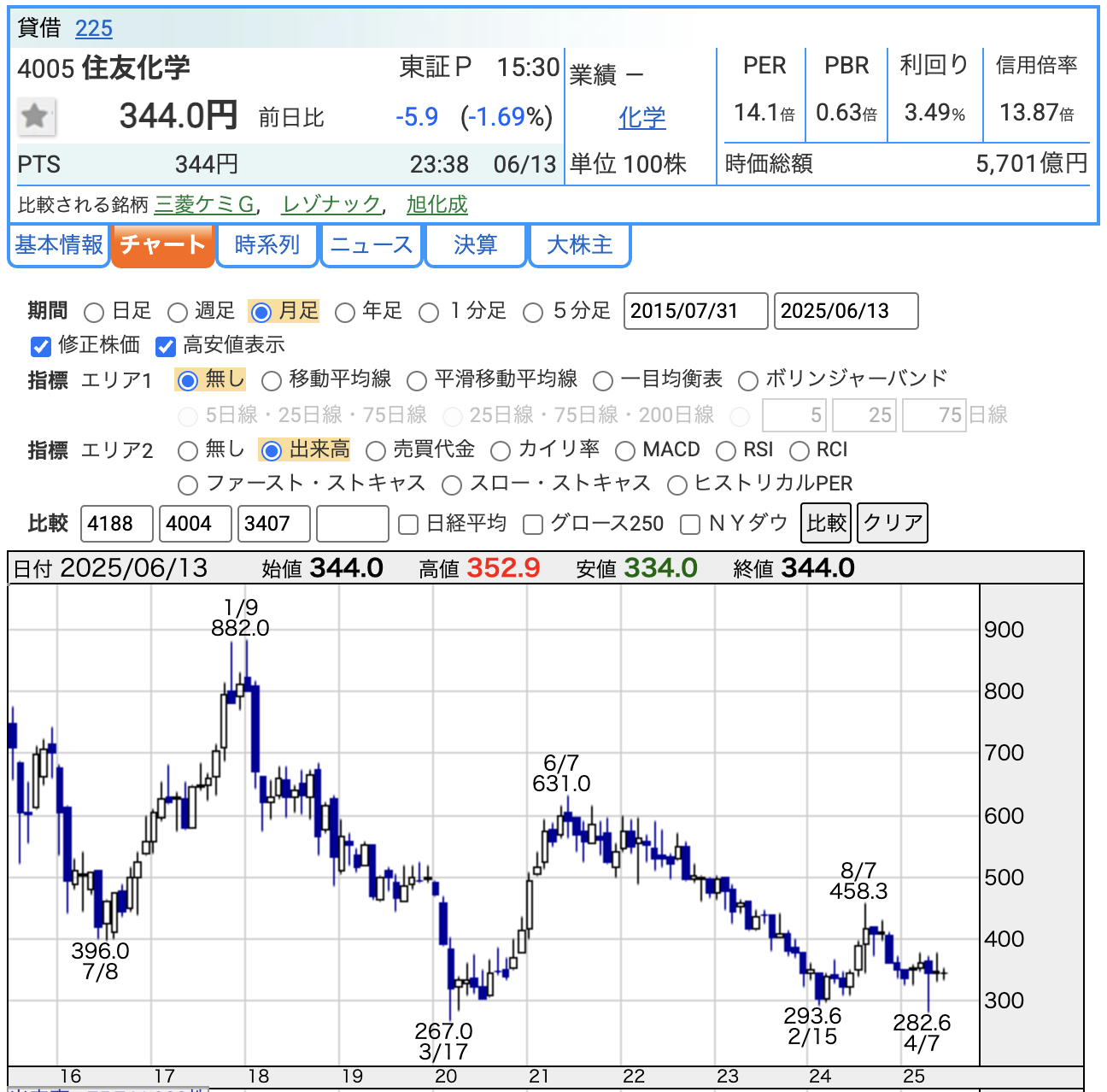Select 一目均衡表 indicator
This screenshot has width=1107, height=1092.
(x=603, y=380)
